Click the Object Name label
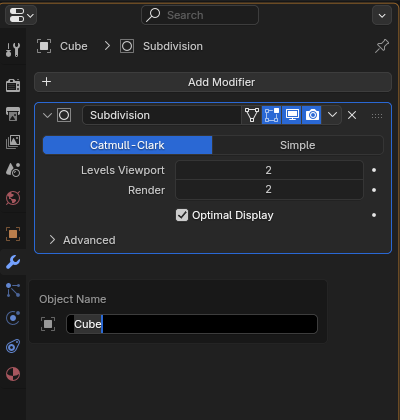400x420 pixels. [73, 299]
